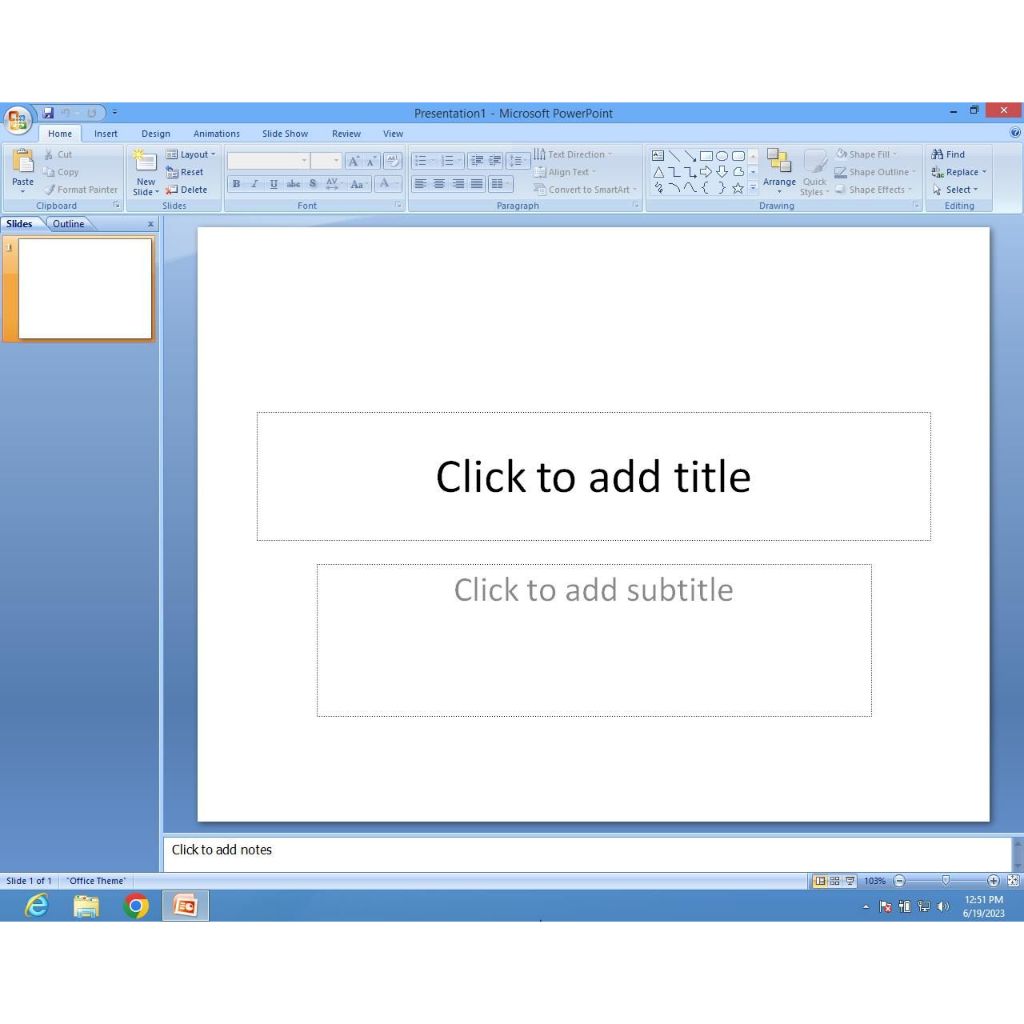
Task: Center text alignment
Action: 439,184
